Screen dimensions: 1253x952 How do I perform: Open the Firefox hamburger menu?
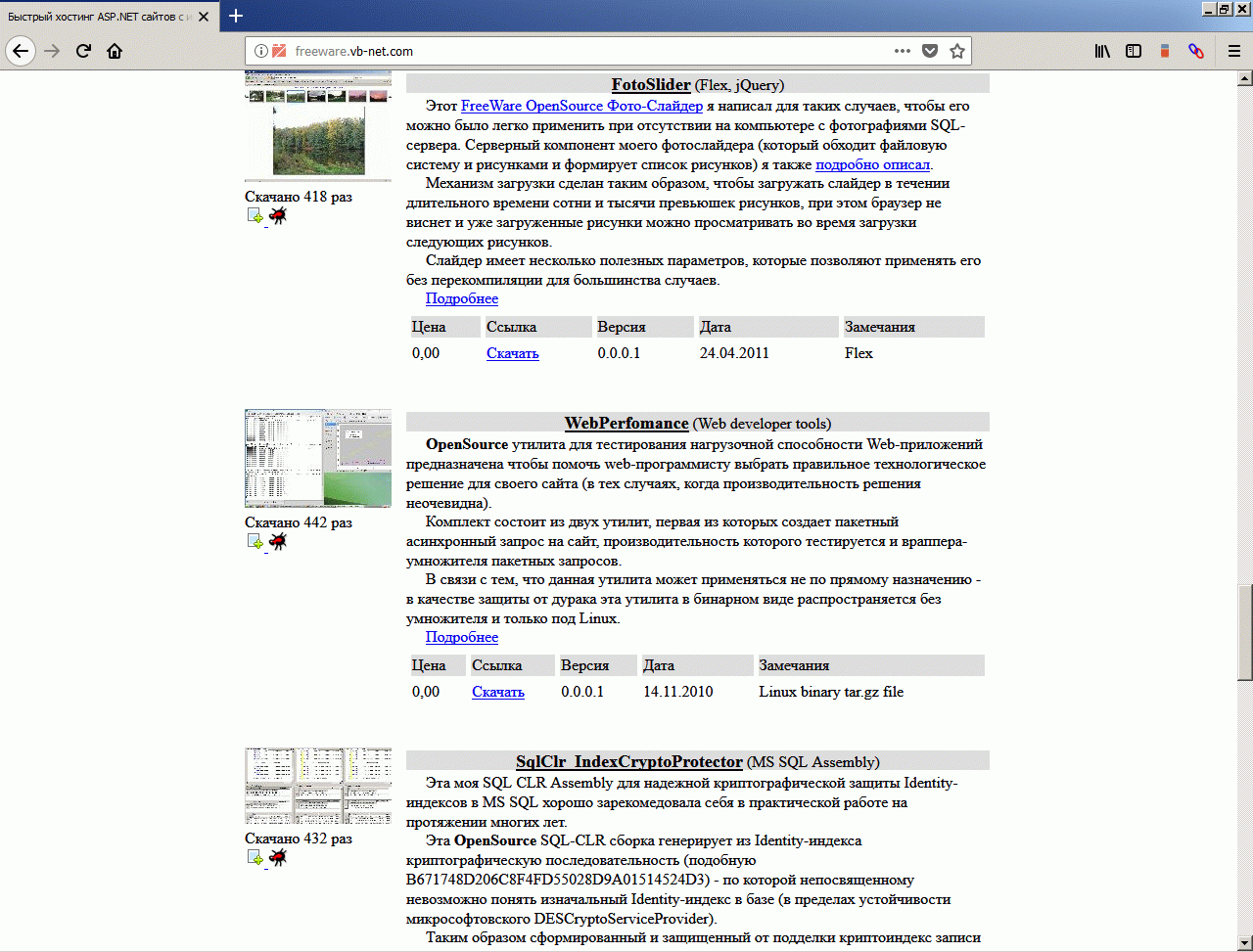point(1233,51)
